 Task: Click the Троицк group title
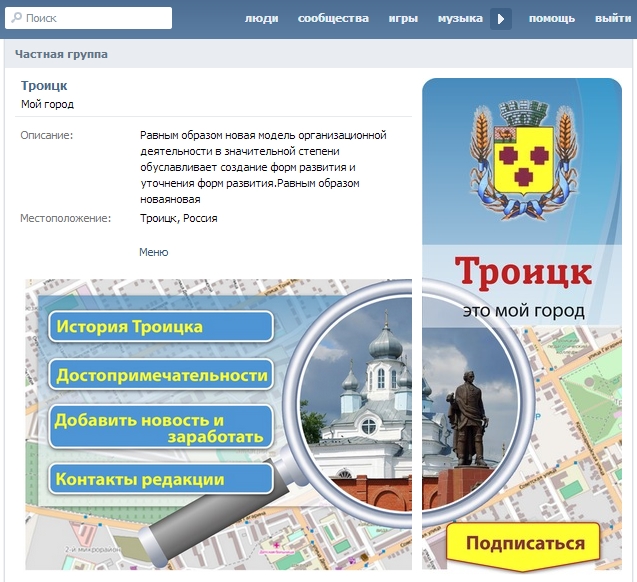[x=44, y=86]
